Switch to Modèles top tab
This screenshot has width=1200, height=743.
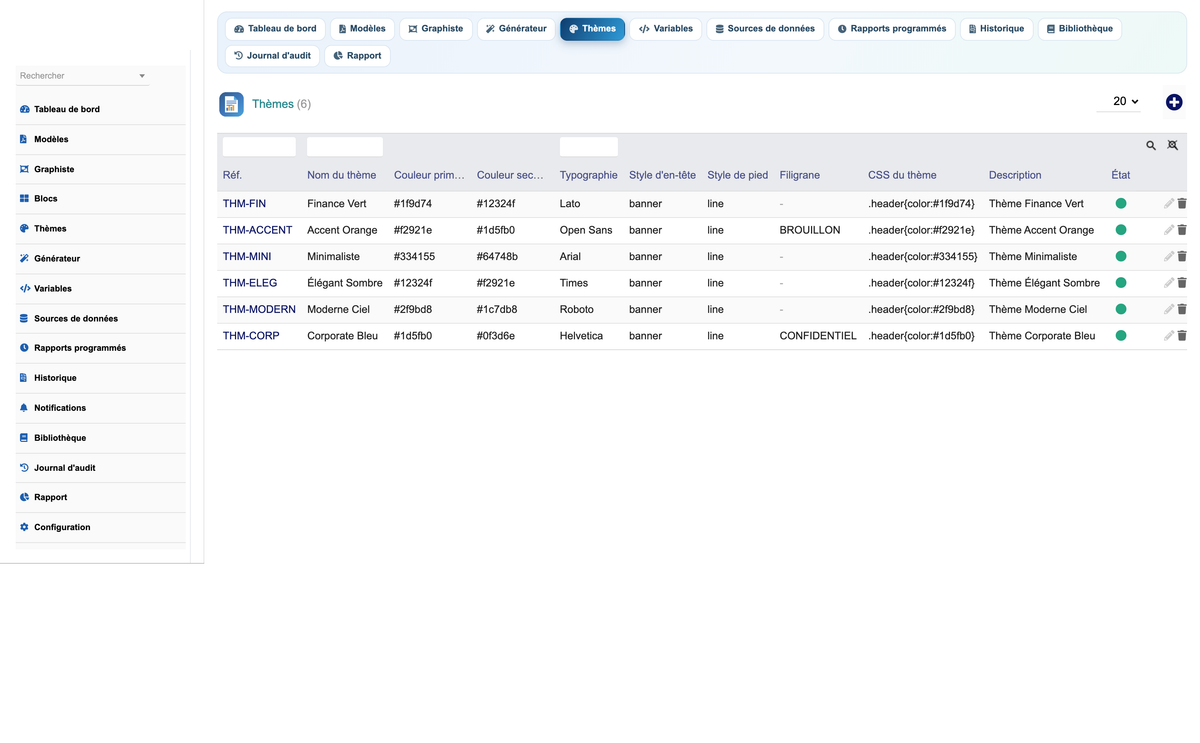362,29
